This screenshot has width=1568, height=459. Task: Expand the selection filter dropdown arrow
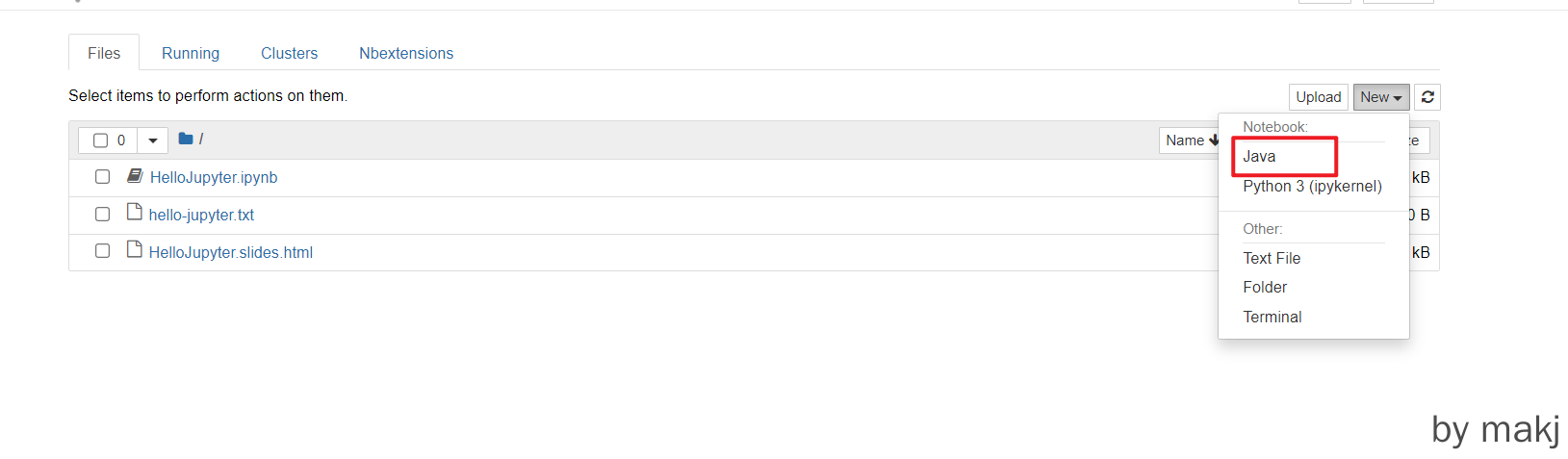[152, 140]
